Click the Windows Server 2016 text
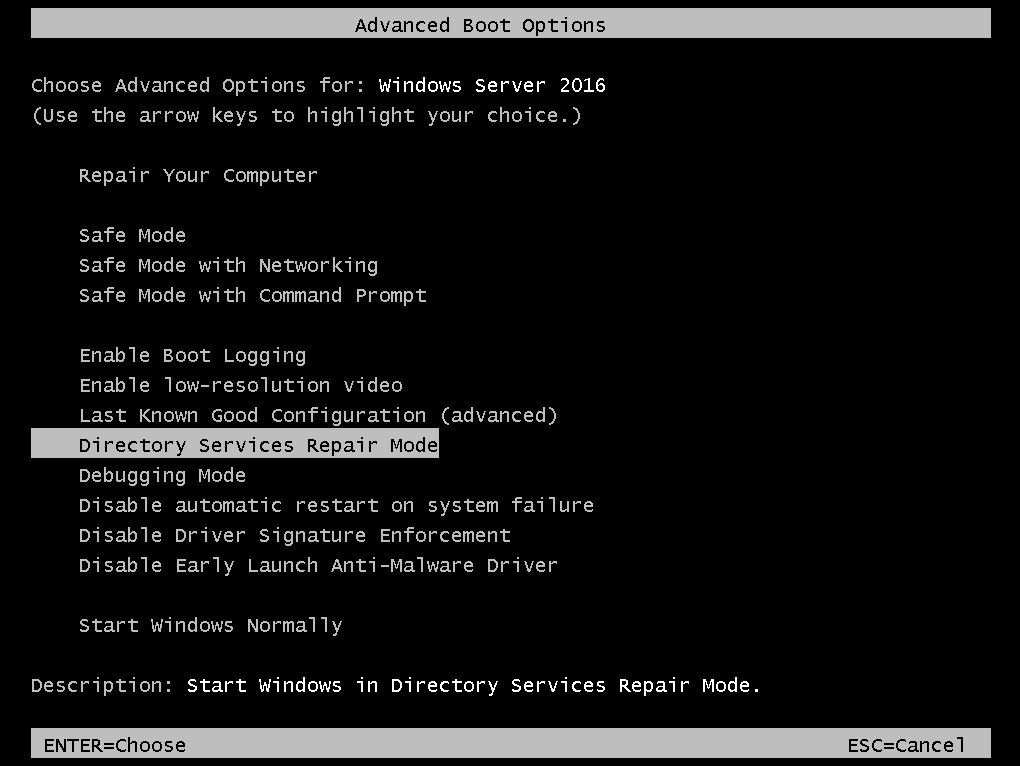Viewport: 1020px width, 766px height. [492, 86]
